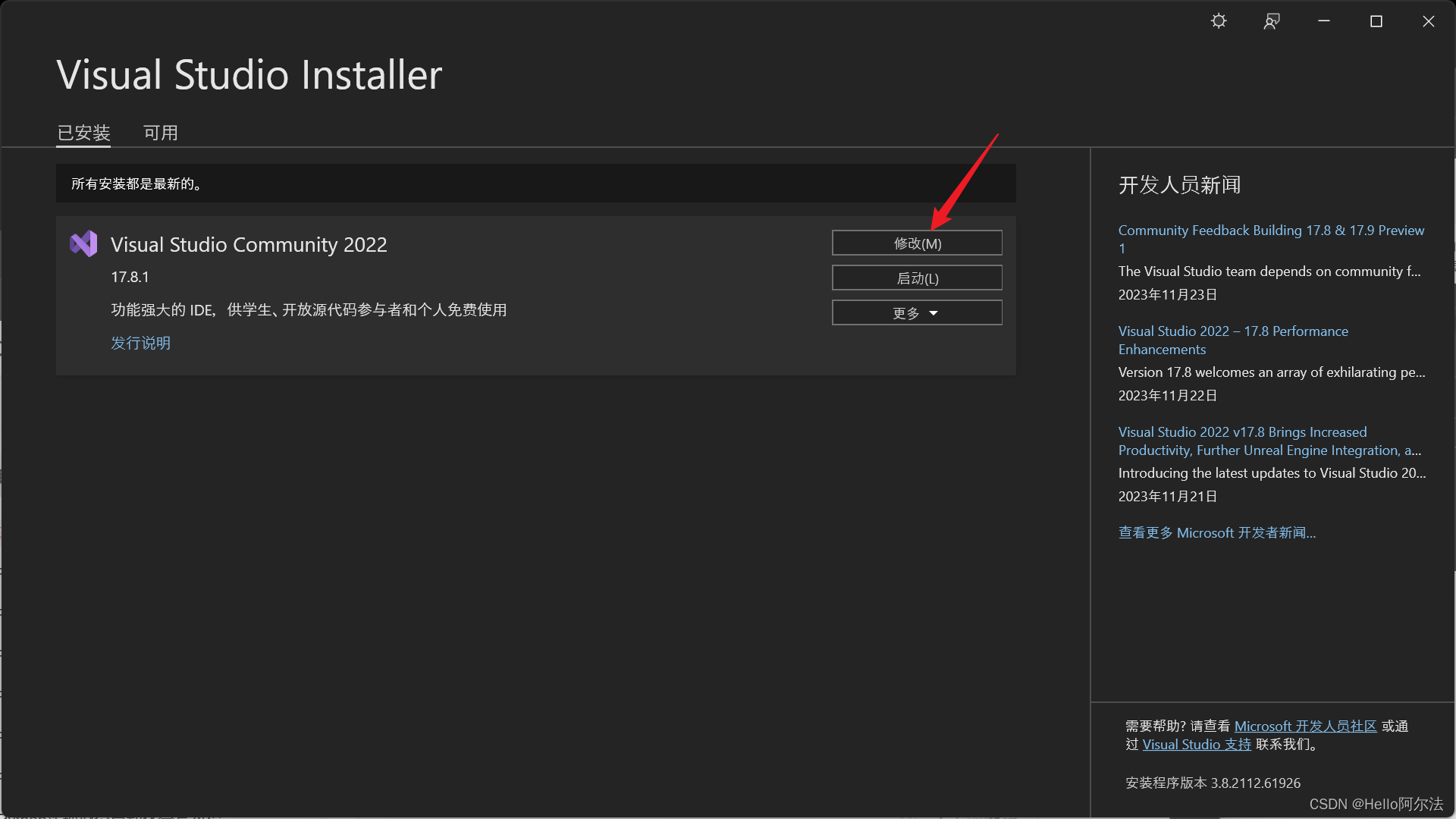Open settings via gear icon
Screen dimensions: 1456x819
pyautogui.click(x=1219, y=20)
